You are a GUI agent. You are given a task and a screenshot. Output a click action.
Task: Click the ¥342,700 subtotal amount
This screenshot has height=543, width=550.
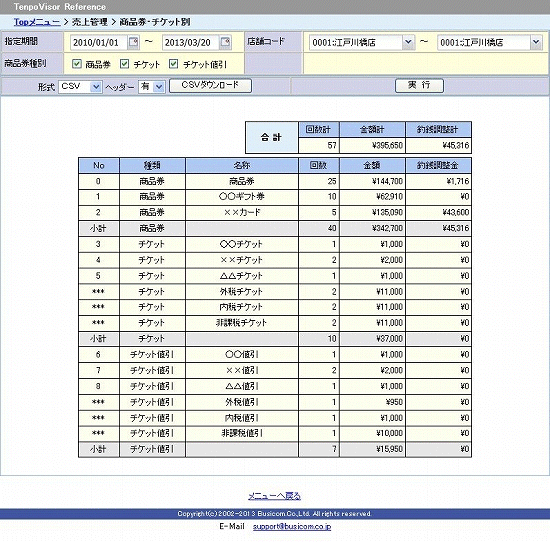372,228
